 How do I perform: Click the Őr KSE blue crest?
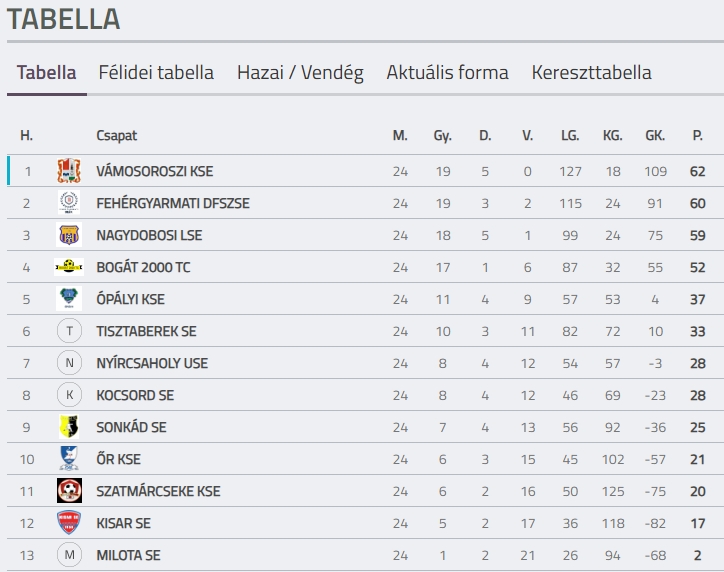pos(69,458)
